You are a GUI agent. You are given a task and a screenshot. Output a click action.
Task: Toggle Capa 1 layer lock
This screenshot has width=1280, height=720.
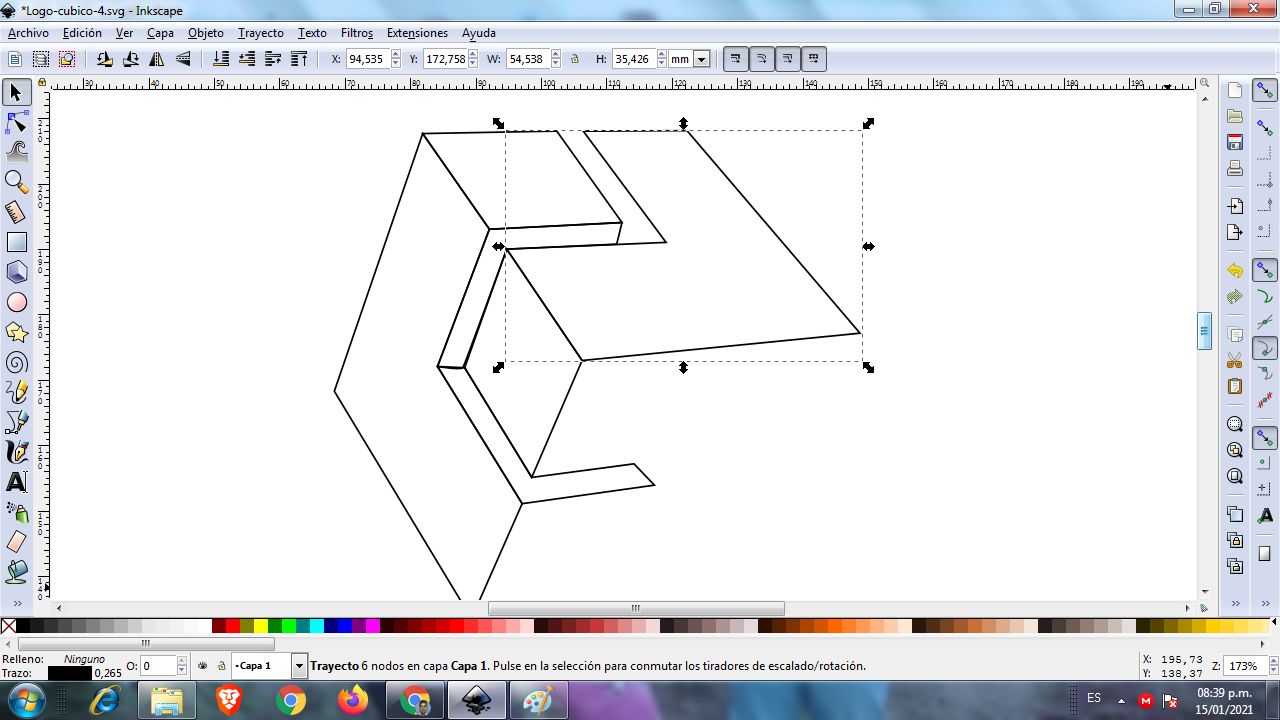click(221, 665)
